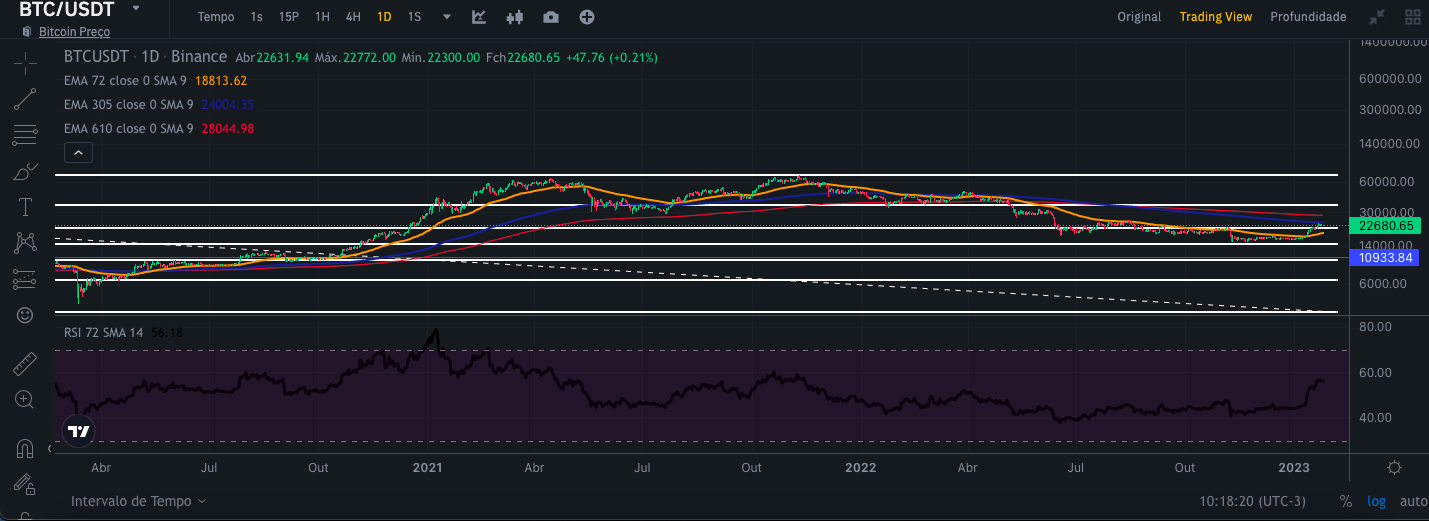Select the Tempo interval
This screenshot has height=521, width=1429.
[x=216, y=17]
